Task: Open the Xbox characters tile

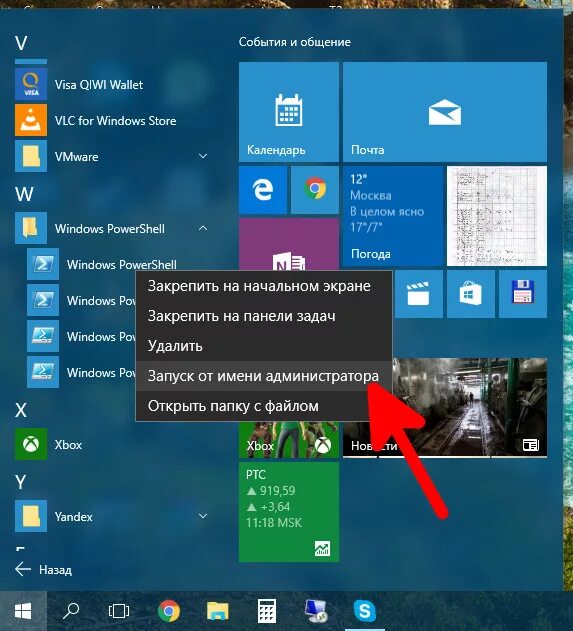Action: click(x=289, y=439)
